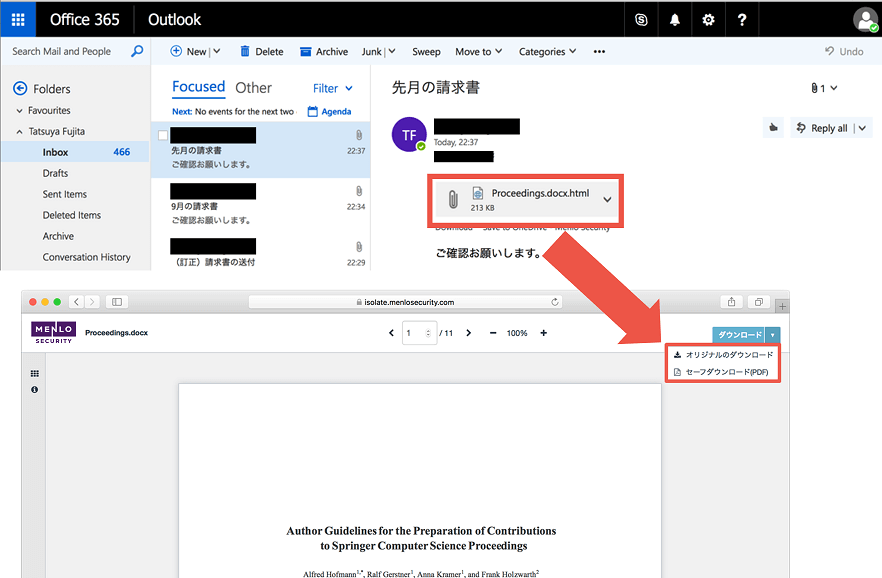Screen dimensions: 882x578
Task: Click the TF sender avatar
Action: 409,134
